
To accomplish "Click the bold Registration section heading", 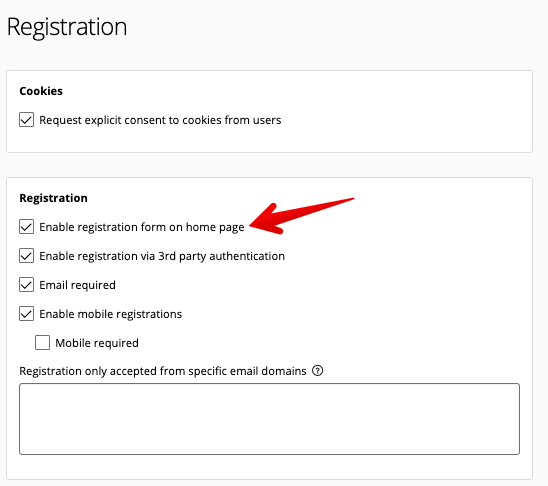I will [53, 198].
